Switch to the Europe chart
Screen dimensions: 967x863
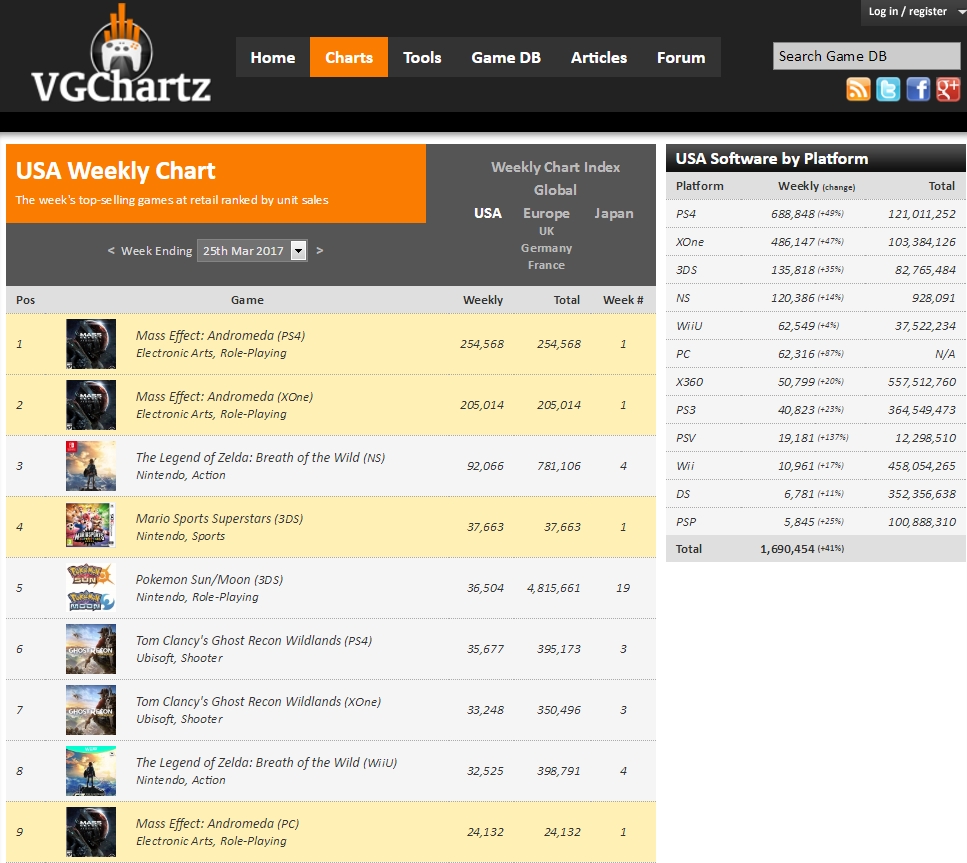coord(546,213)
